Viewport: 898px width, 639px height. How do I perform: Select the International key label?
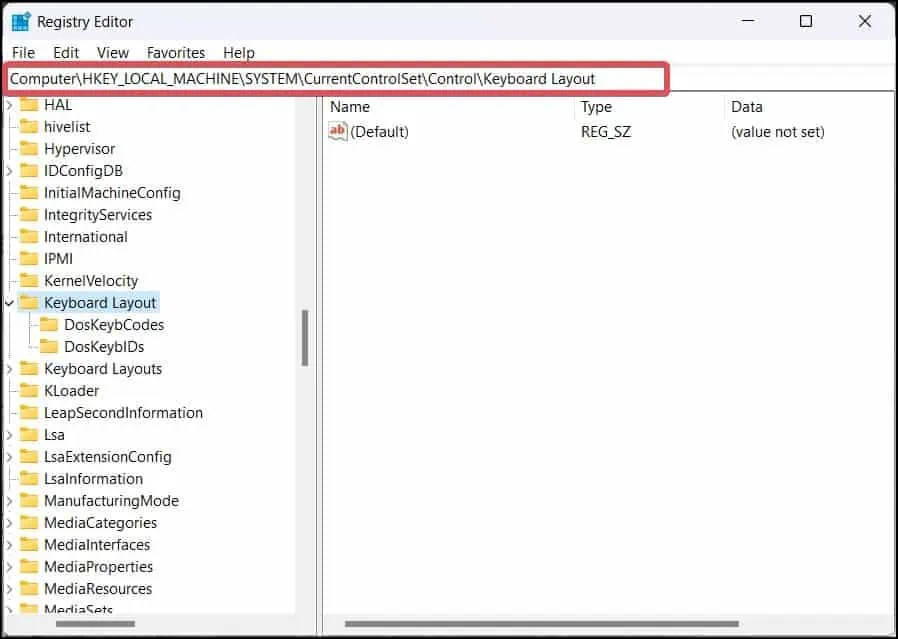tap(86, 236)
